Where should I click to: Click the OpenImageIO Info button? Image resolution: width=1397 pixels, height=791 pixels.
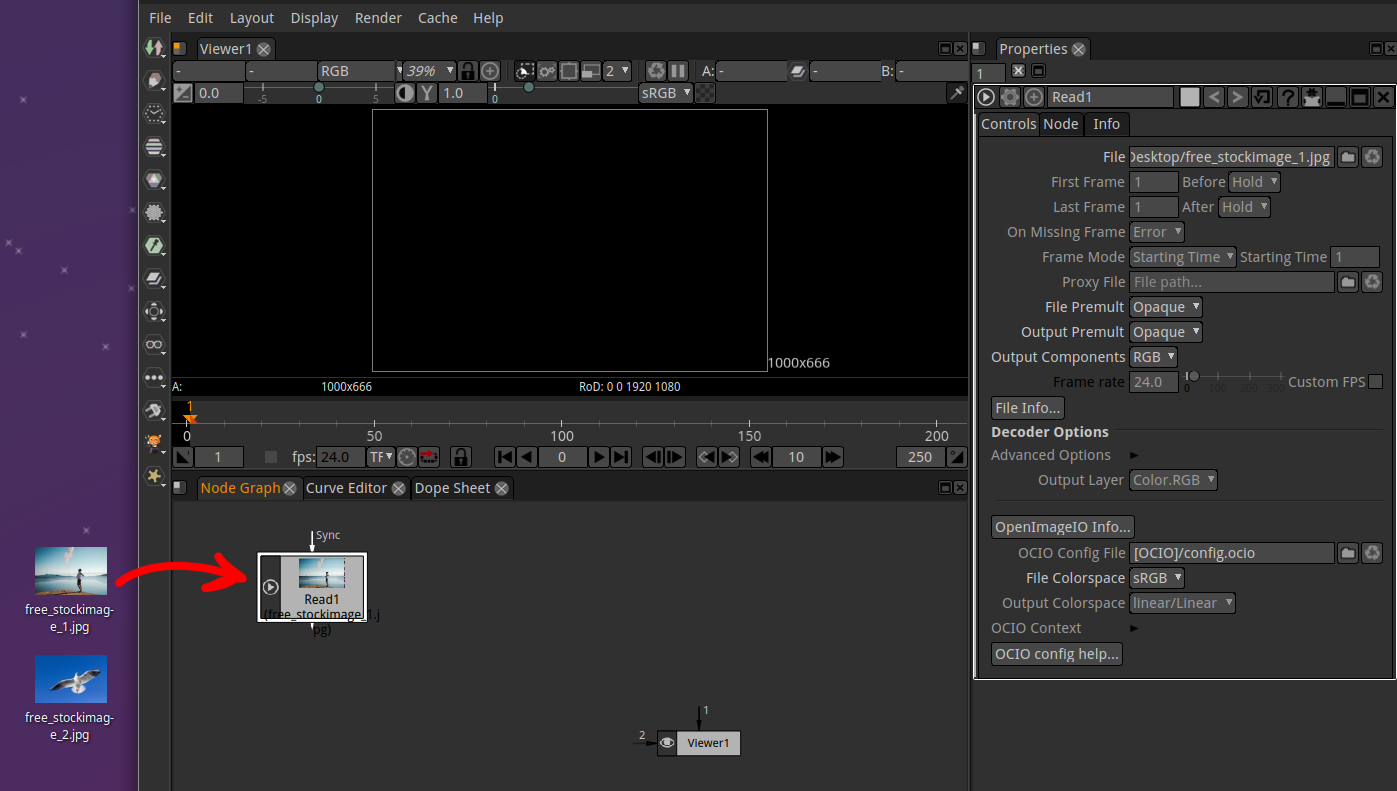[x=1062, y=527]
